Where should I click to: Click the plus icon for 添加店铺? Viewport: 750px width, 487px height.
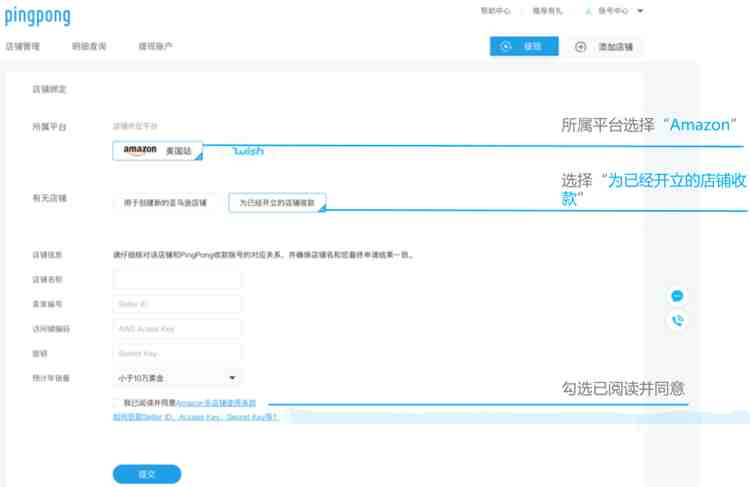click(580, 46)
